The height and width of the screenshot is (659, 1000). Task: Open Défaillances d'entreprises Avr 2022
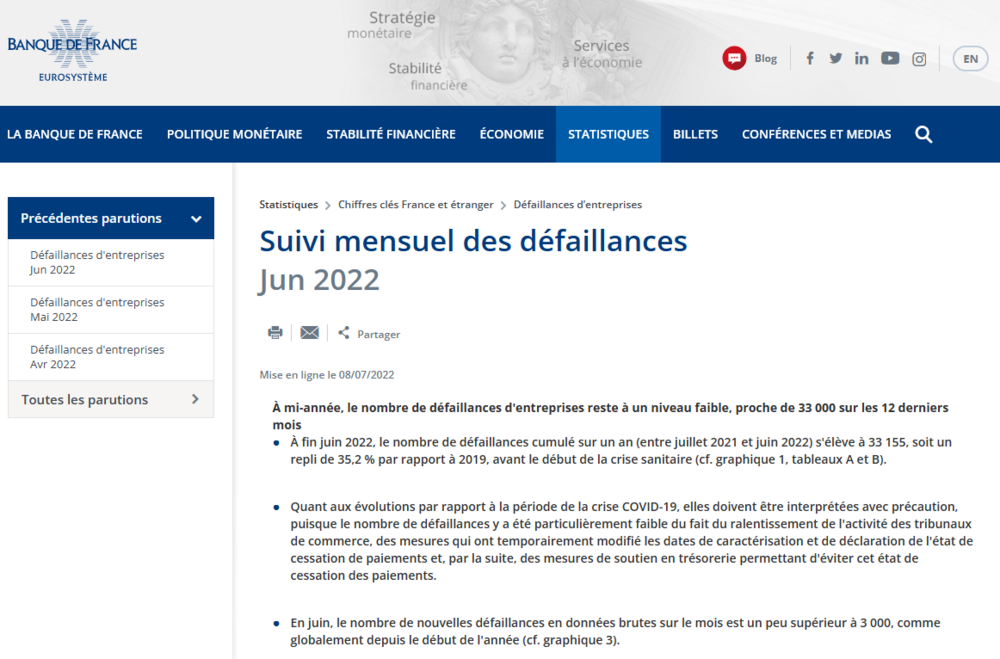click(x=97, y=357)
